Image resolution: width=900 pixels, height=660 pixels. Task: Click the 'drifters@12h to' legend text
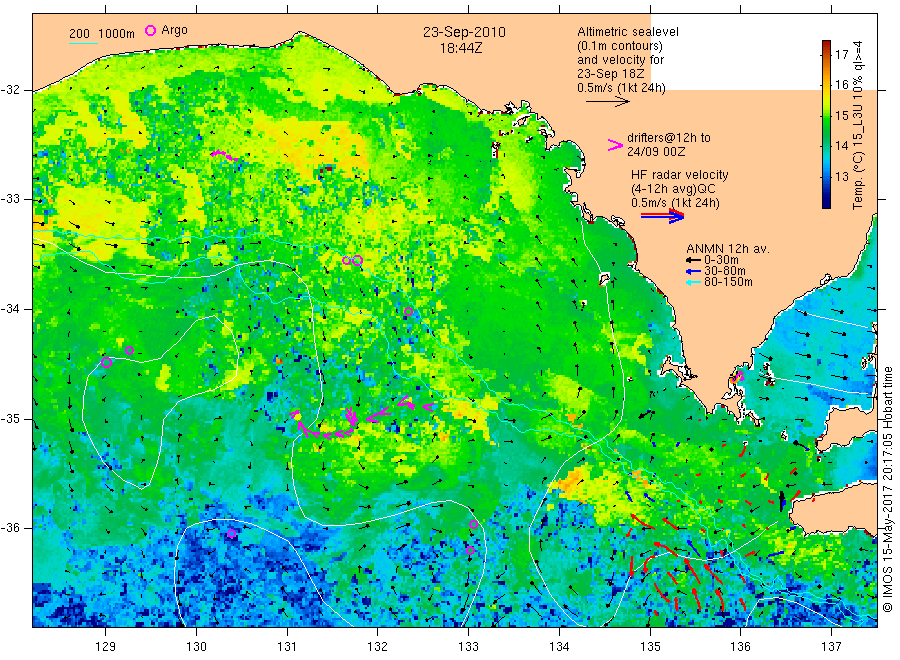[669, 138]
